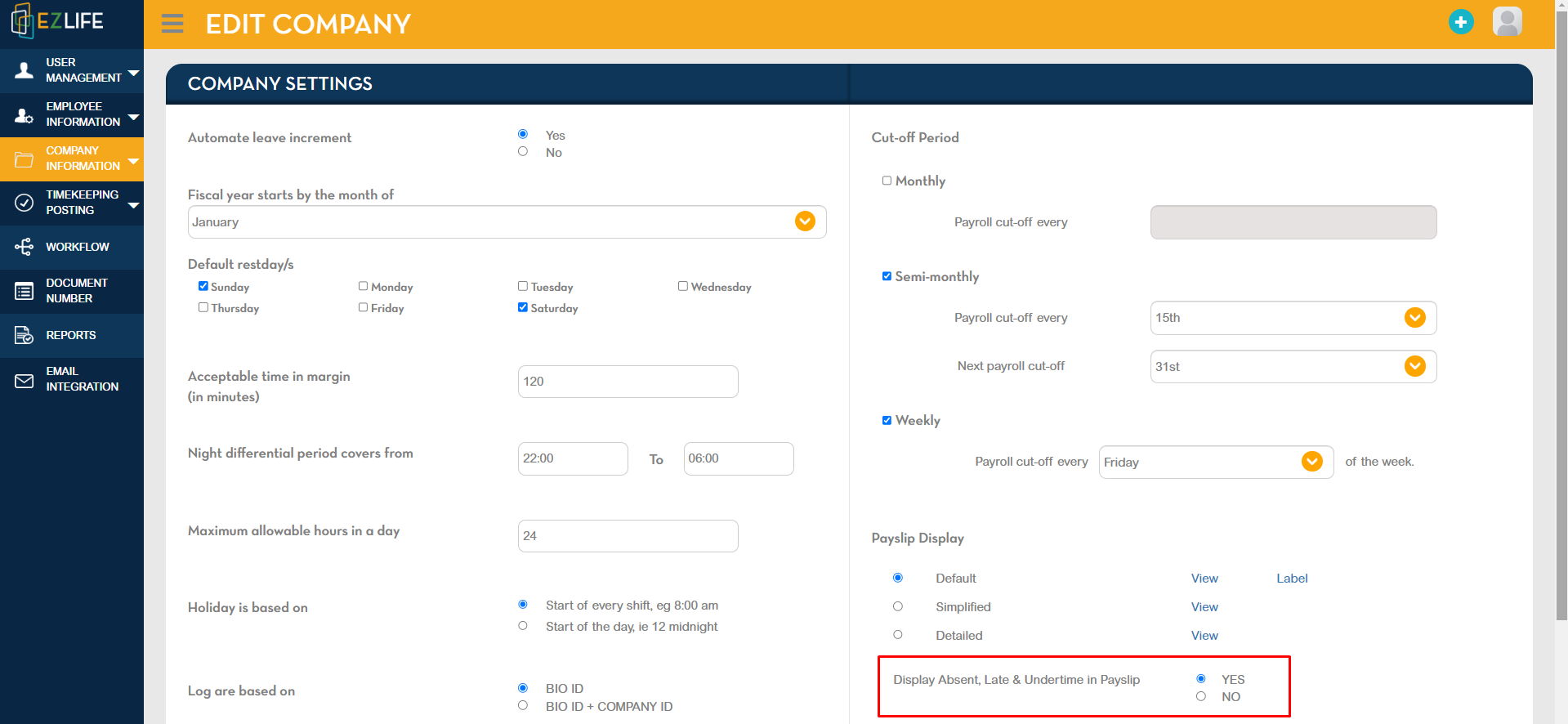Select Yes for automate leave increment
The image size is (1568, 724).
tap(523, 134)
